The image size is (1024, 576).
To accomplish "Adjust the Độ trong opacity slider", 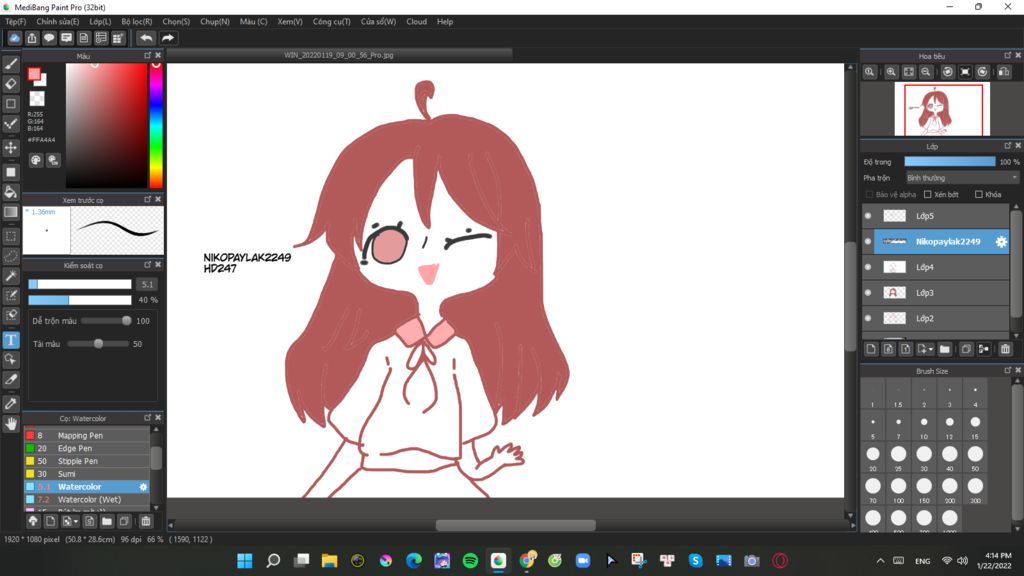I will [950, 162].
